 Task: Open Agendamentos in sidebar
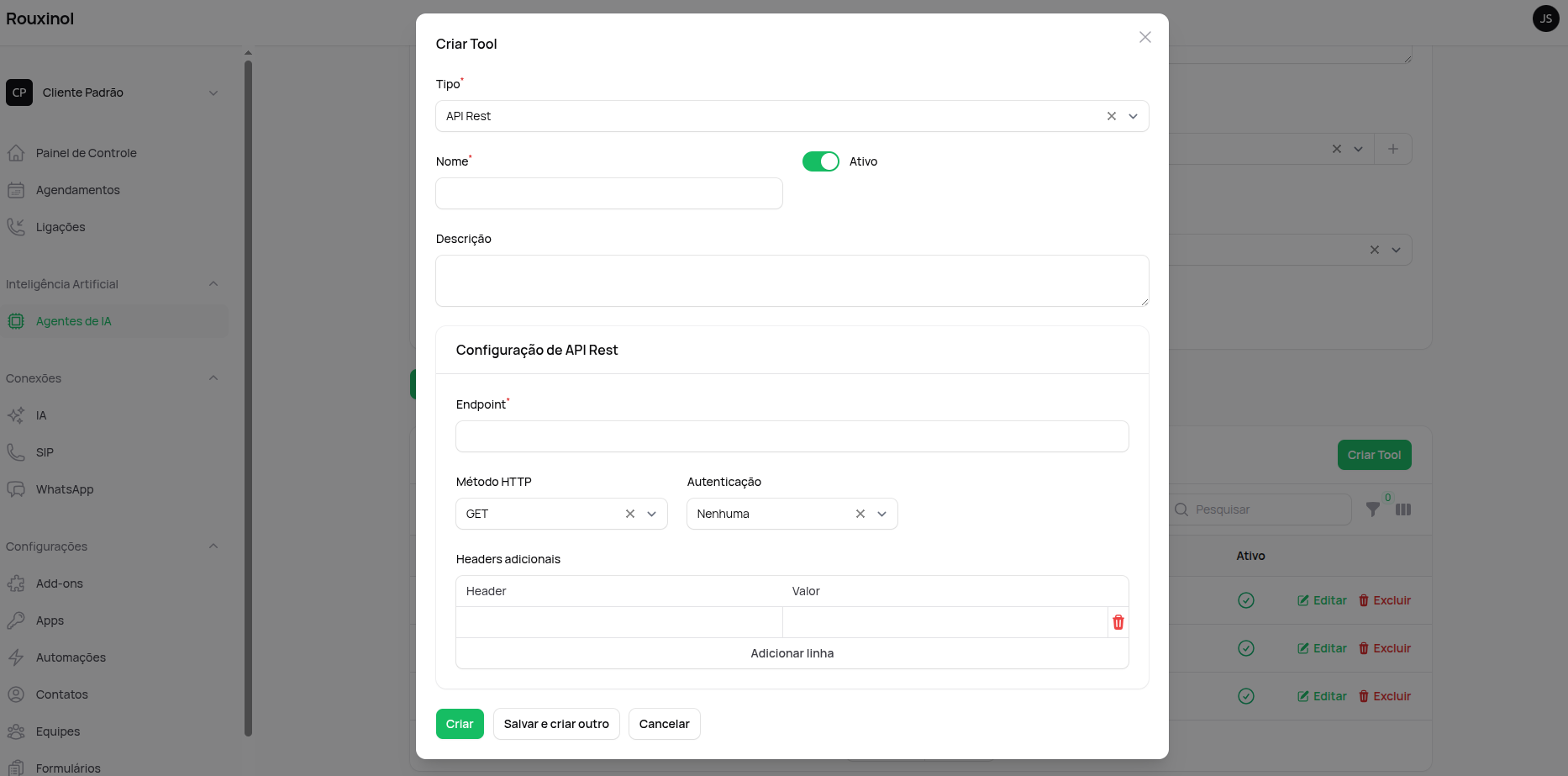(x=115, y=190)
